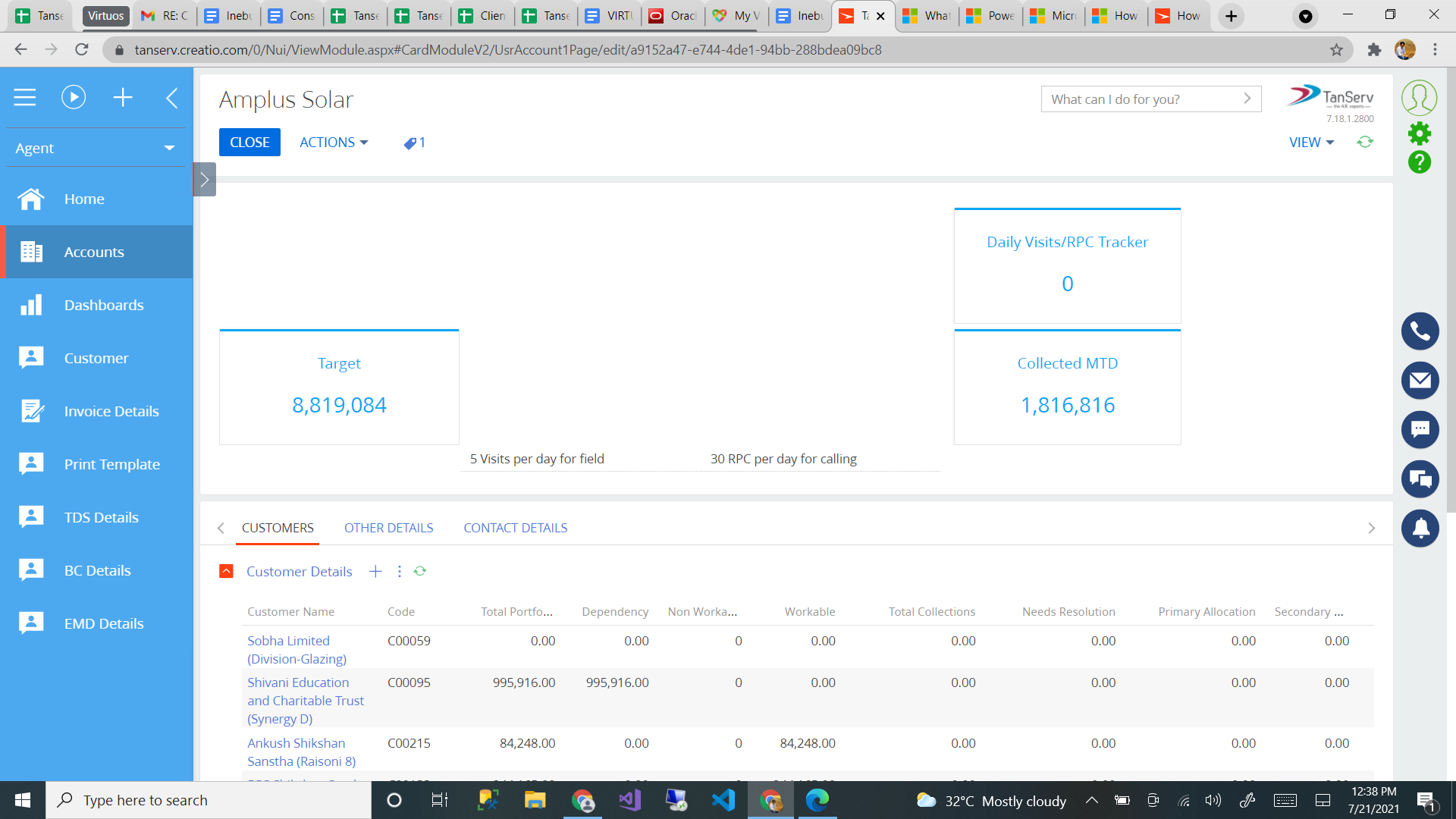Click the refresh icon next to VIEW
Image resolution: width=1456 pixels, height=819 pixels.
click(x=1365, y=143)
